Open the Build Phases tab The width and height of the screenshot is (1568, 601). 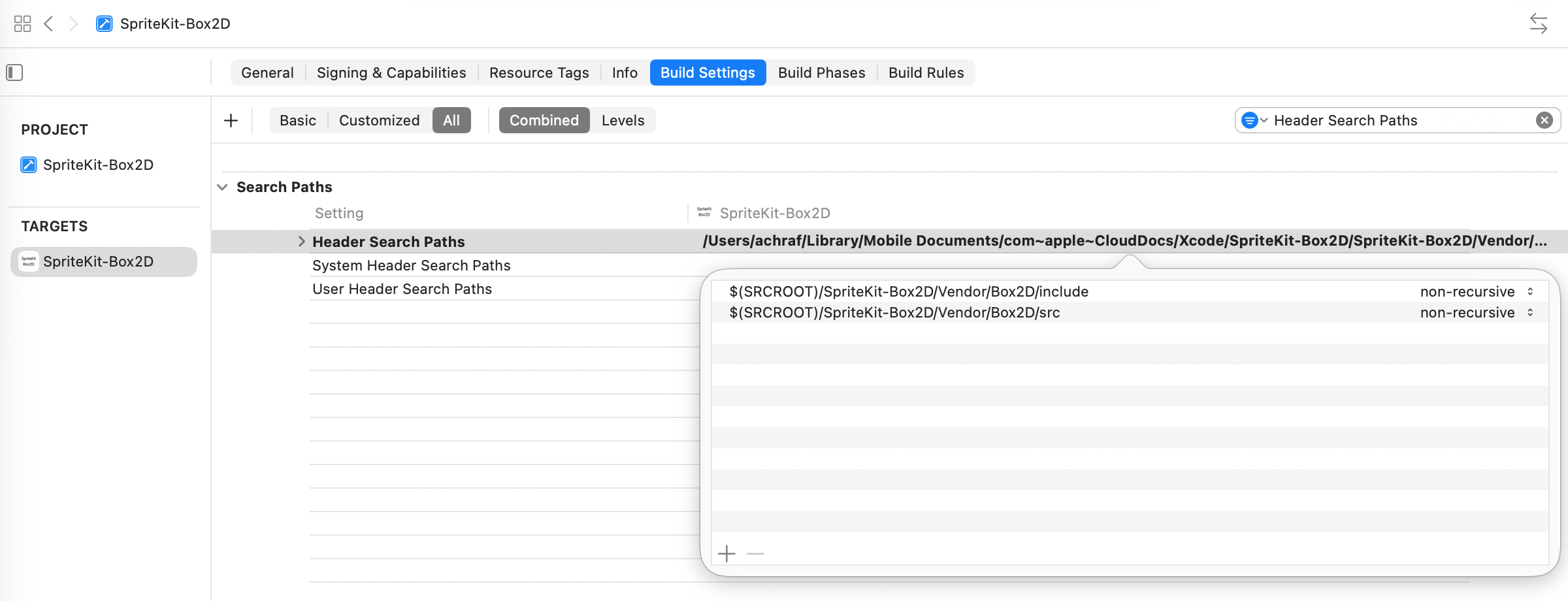pyautogui.click(x=821, y=73)
